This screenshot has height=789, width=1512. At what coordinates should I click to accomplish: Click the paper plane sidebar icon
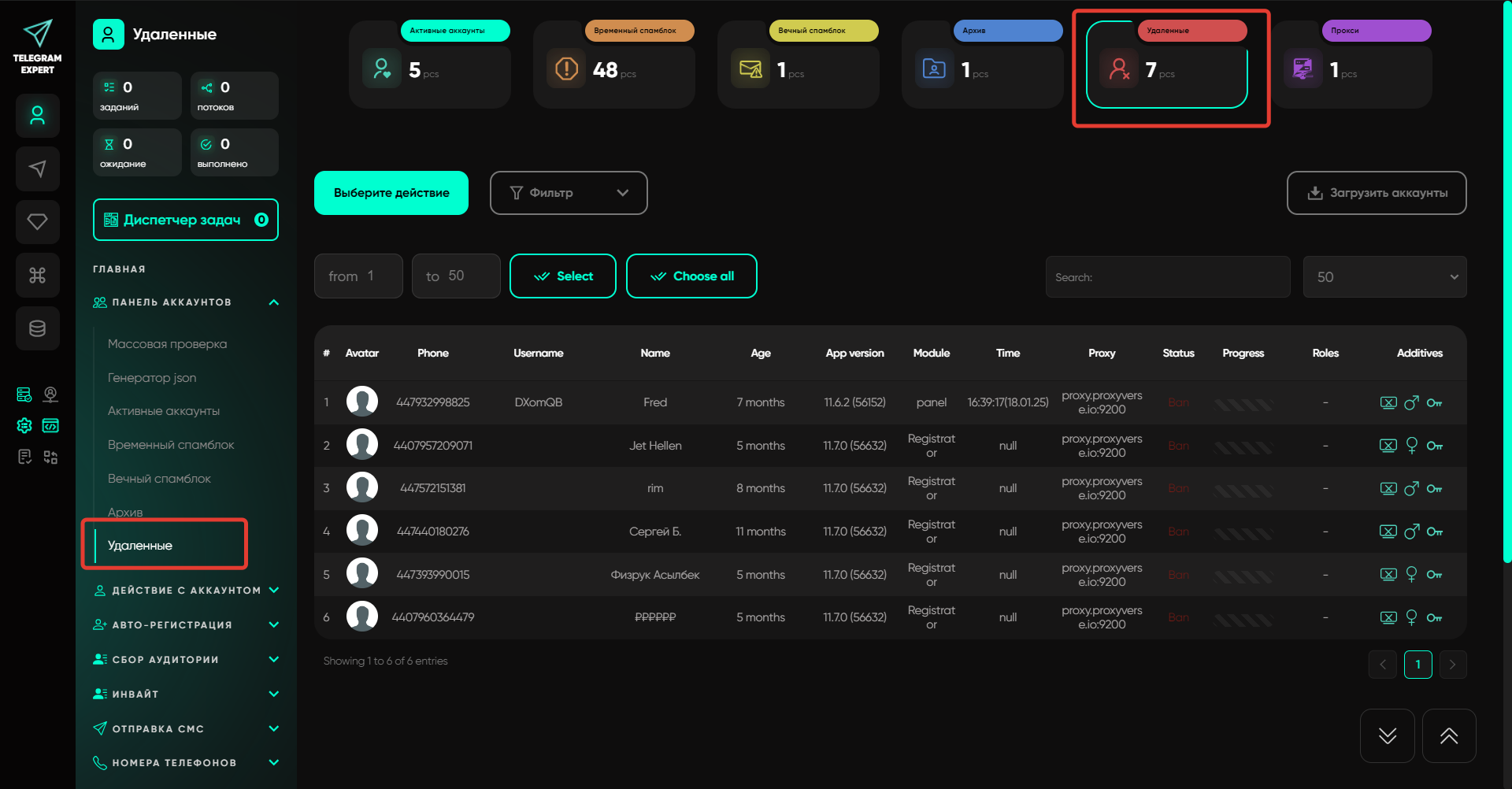coord(37,169)
